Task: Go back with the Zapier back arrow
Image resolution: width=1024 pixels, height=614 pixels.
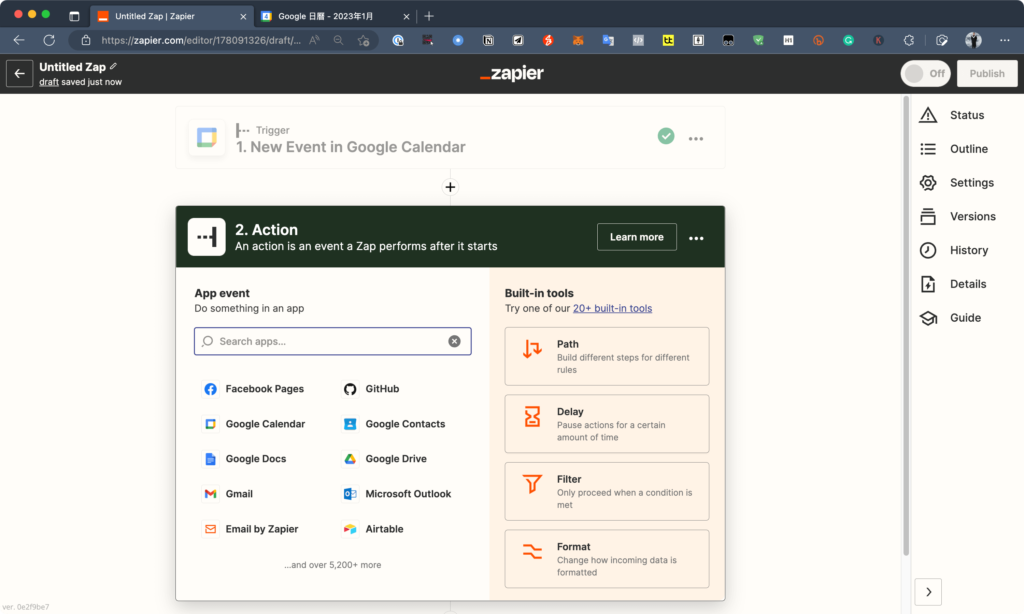Action: (20, 74)
